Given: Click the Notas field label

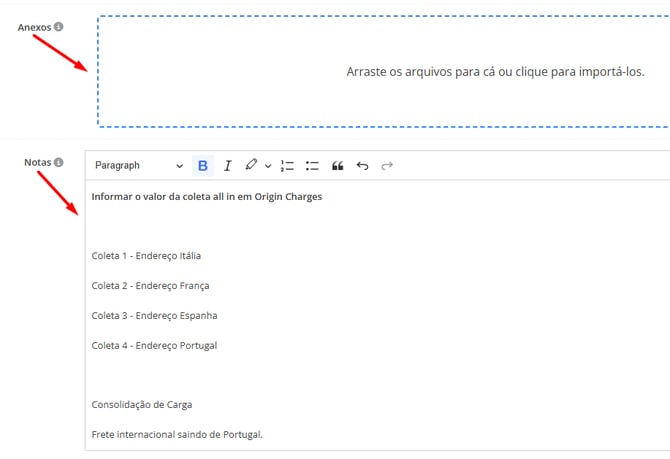Looking at the screenshot, I should pos(37,162).
